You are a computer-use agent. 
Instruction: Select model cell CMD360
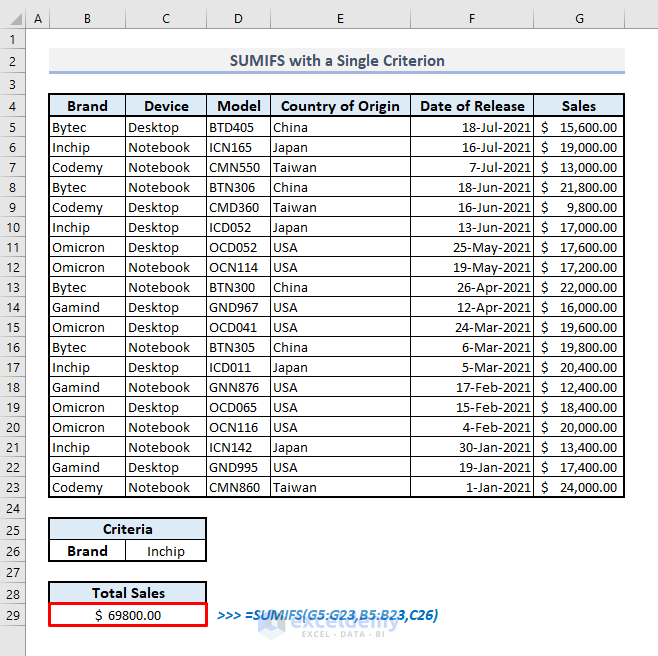coord(238,207)
